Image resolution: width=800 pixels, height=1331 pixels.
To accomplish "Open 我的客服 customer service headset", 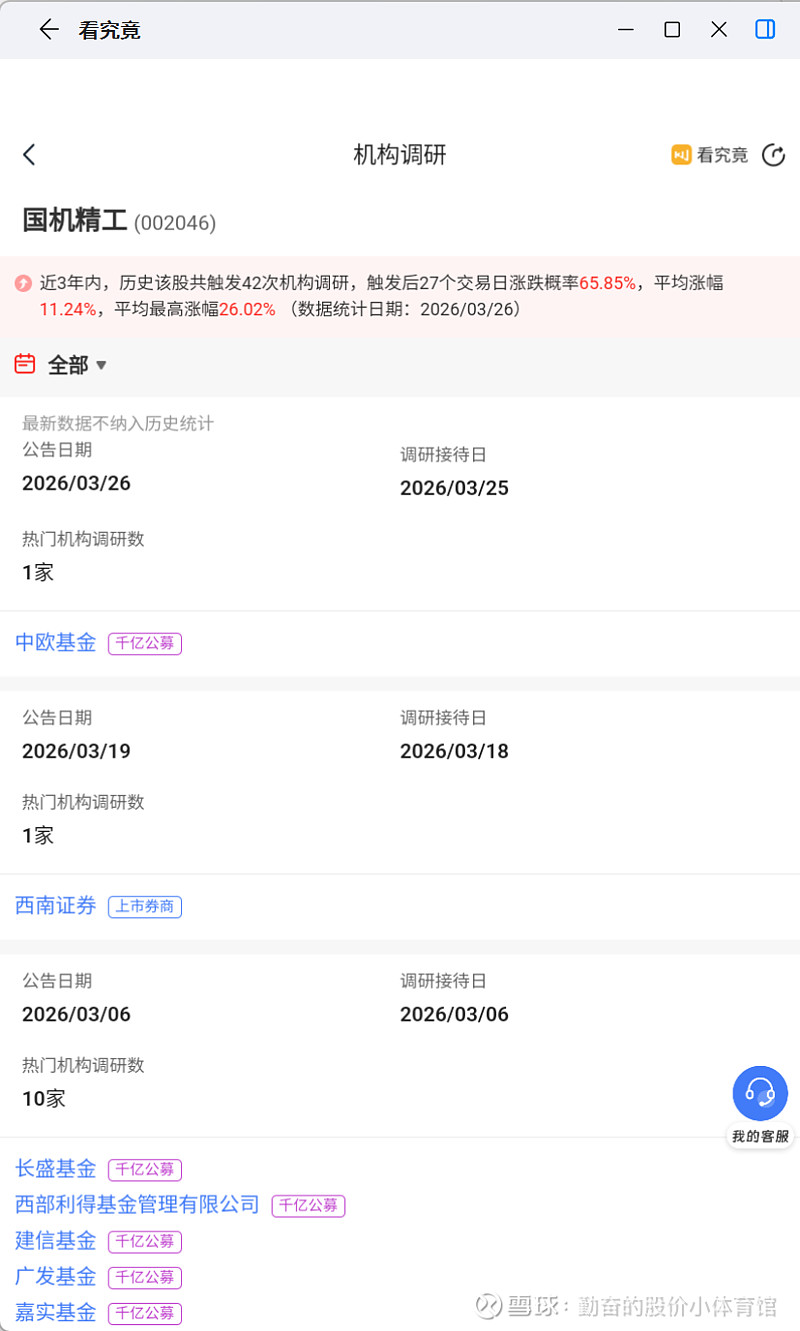I will pos(760,1093).
